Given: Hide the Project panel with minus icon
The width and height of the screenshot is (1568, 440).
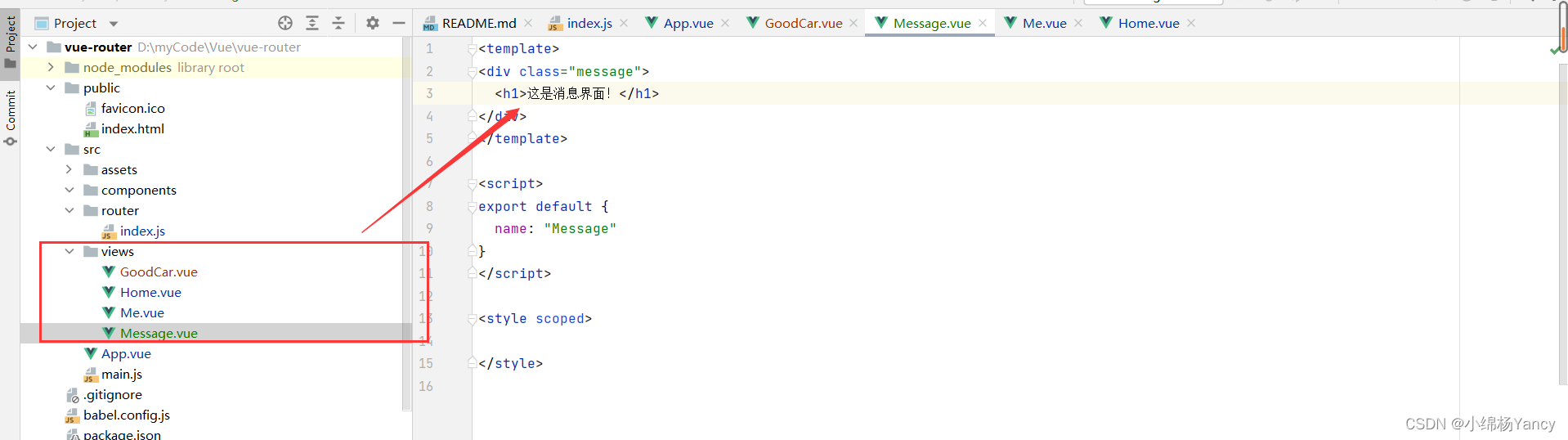Looking at the screenshot, I should (399, 23).
